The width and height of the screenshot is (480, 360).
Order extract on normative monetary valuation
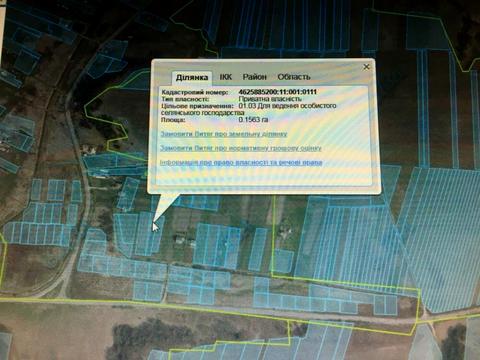241,148
